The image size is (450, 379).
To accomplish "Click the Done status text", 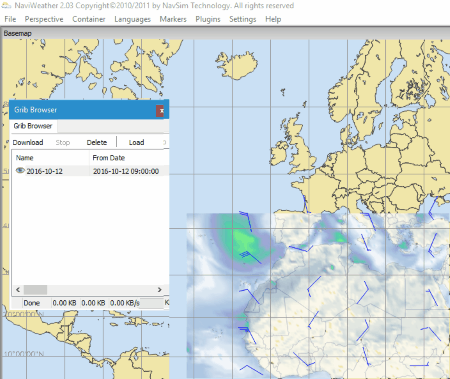I will (x=32, y=303).
